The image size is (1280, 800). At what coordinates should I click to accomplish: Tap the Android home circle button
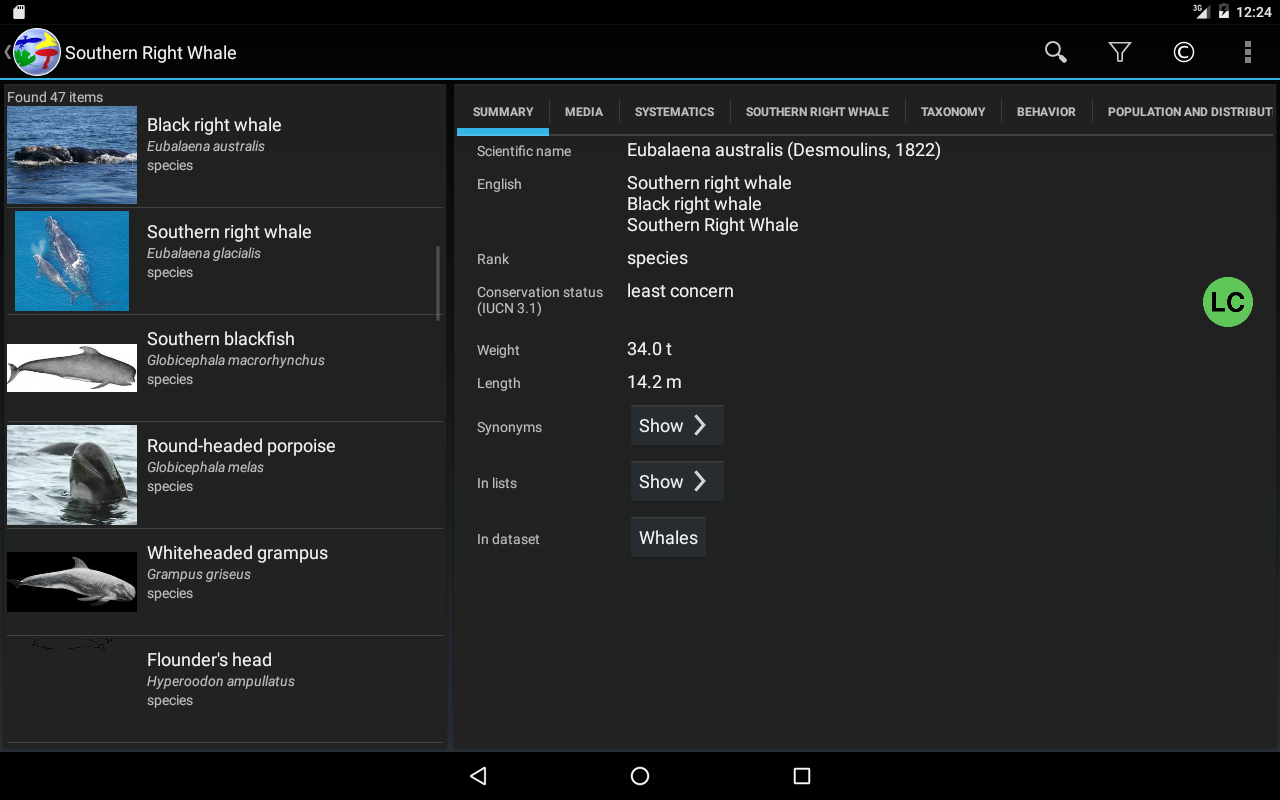tap(640, 776)
